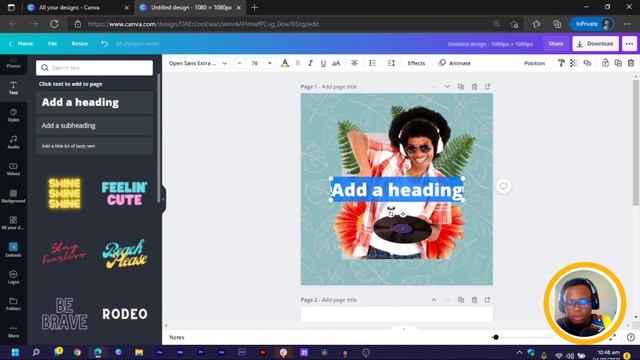Select the Beach Please text template
Image resolution: width=640 pixels, height=360 pixels.
[124, 253]
